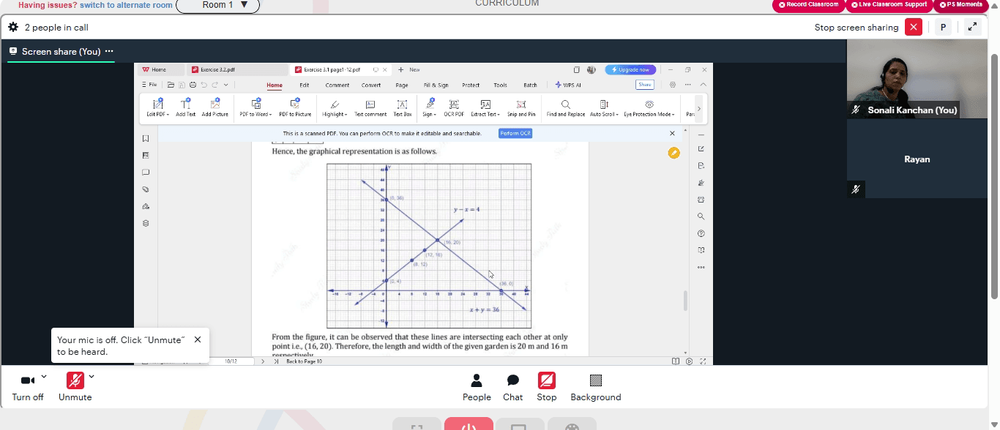The image size is (1000, 430).
Task: Click switch to alternate room link
Action: pos(126,5)
